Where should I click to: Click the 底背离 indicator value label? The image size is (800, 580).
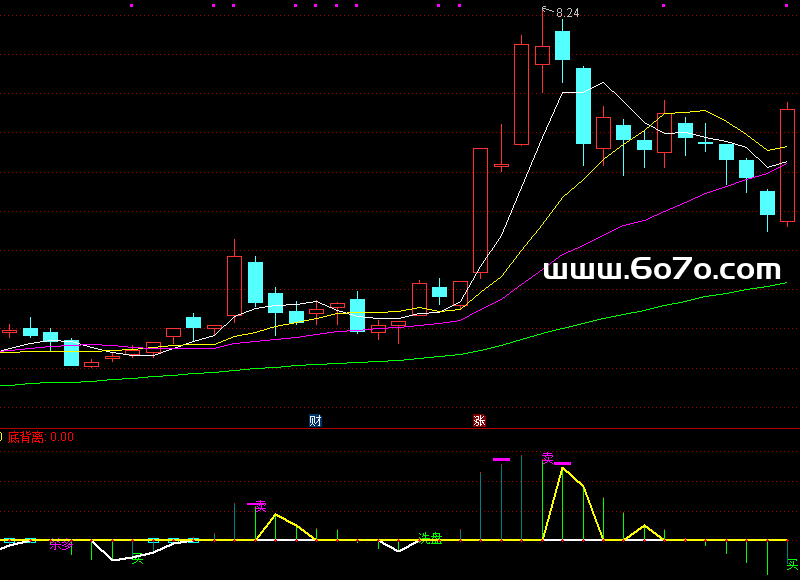(x=40, y=437)
